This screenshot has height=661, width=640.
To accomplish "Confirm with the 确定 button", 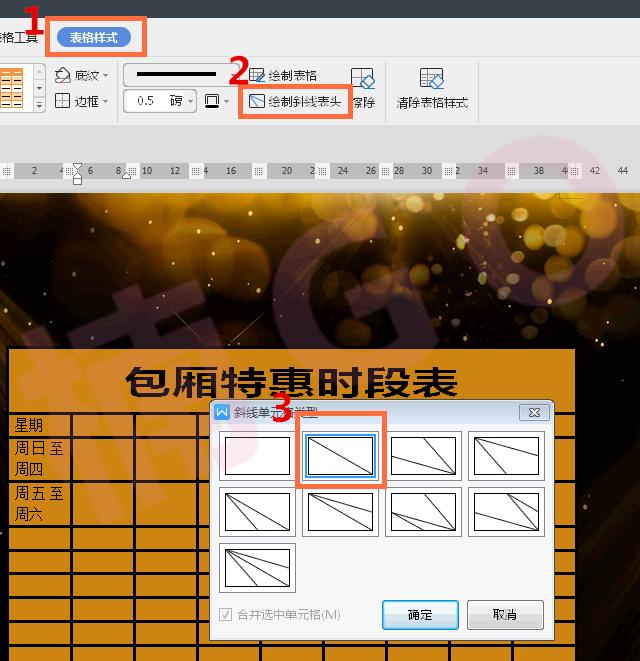I will [420, 615].
